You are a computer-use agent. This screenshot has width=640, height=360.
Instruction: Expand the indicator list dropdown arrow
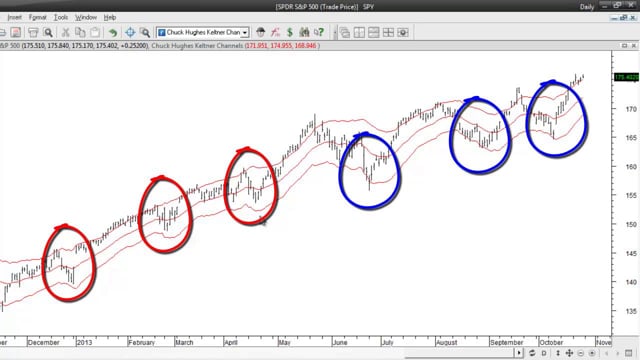pyautogui.click(x=245, y=33)
